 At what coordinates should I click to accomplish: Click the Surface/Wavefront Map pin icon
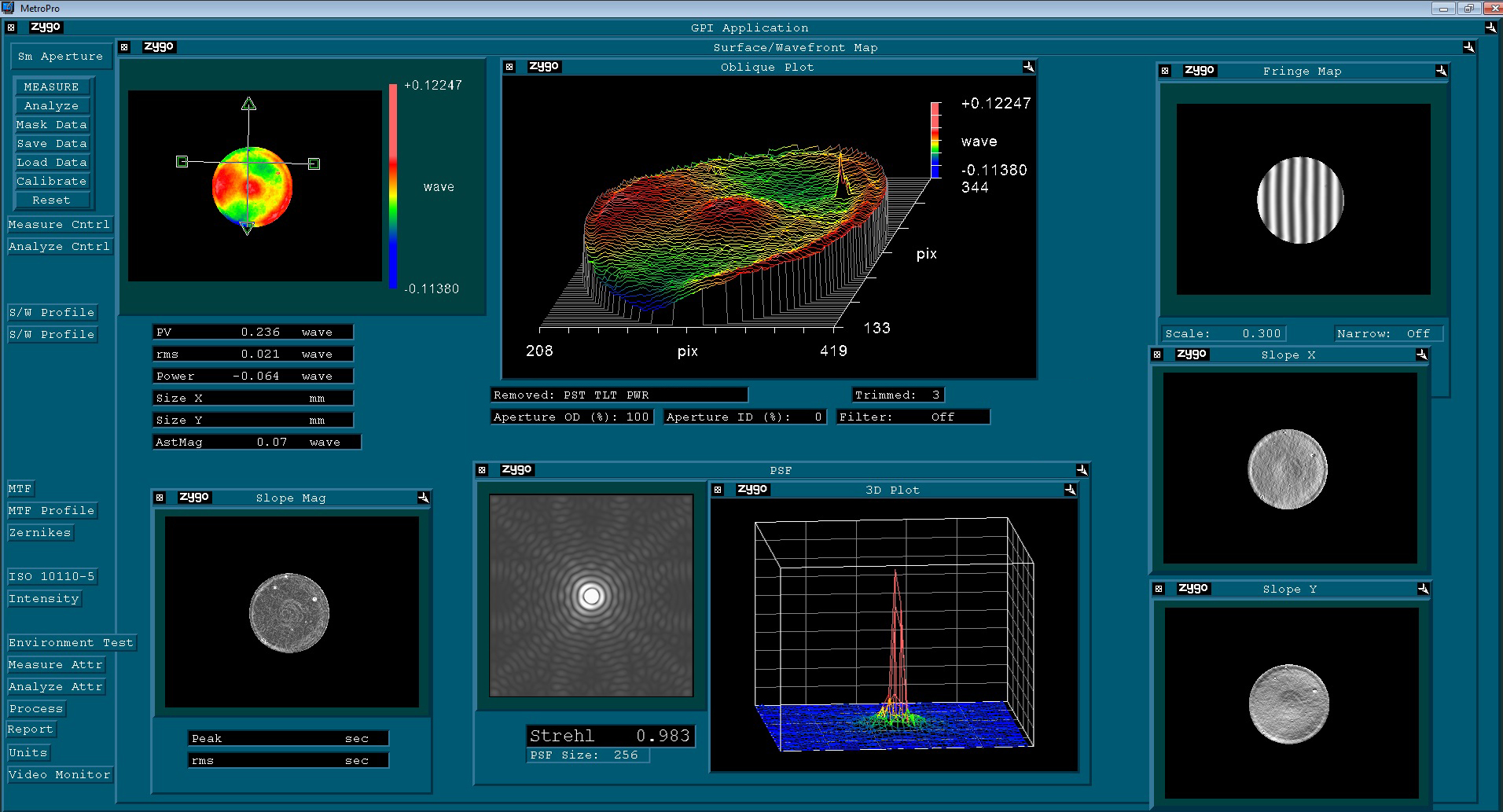[1468, 47]
